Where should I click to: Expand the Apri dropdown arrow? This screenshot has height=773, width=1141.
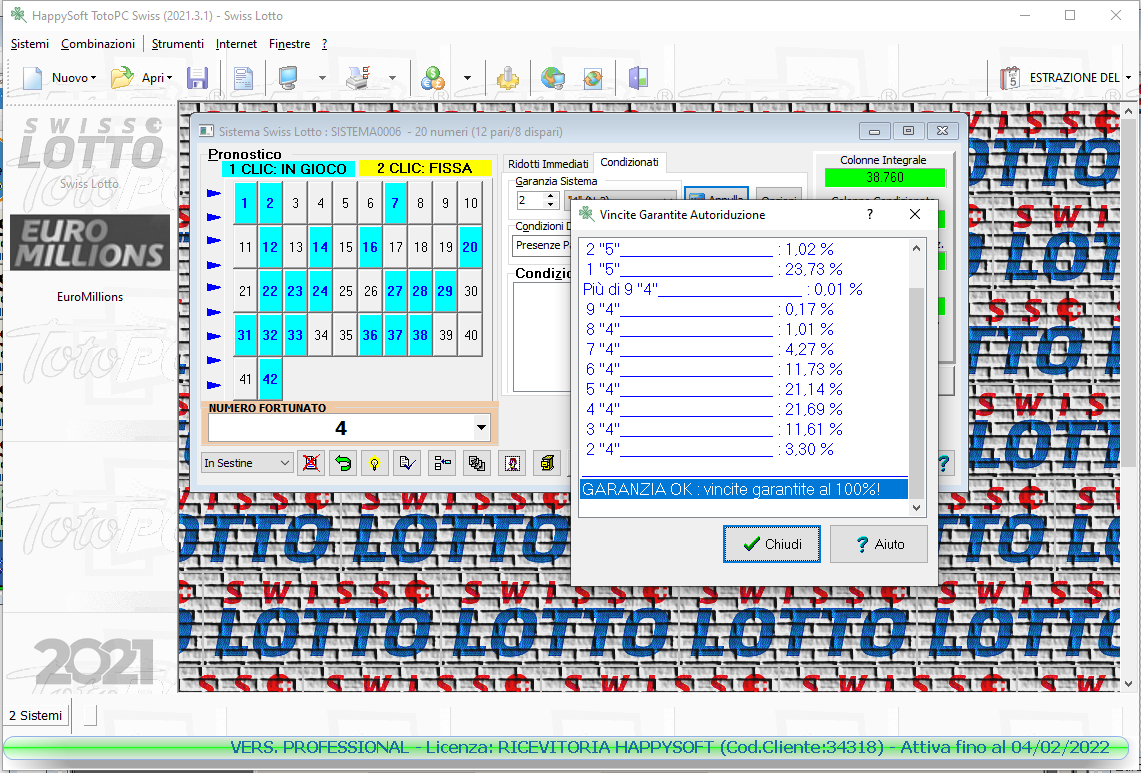coord(170,78)
